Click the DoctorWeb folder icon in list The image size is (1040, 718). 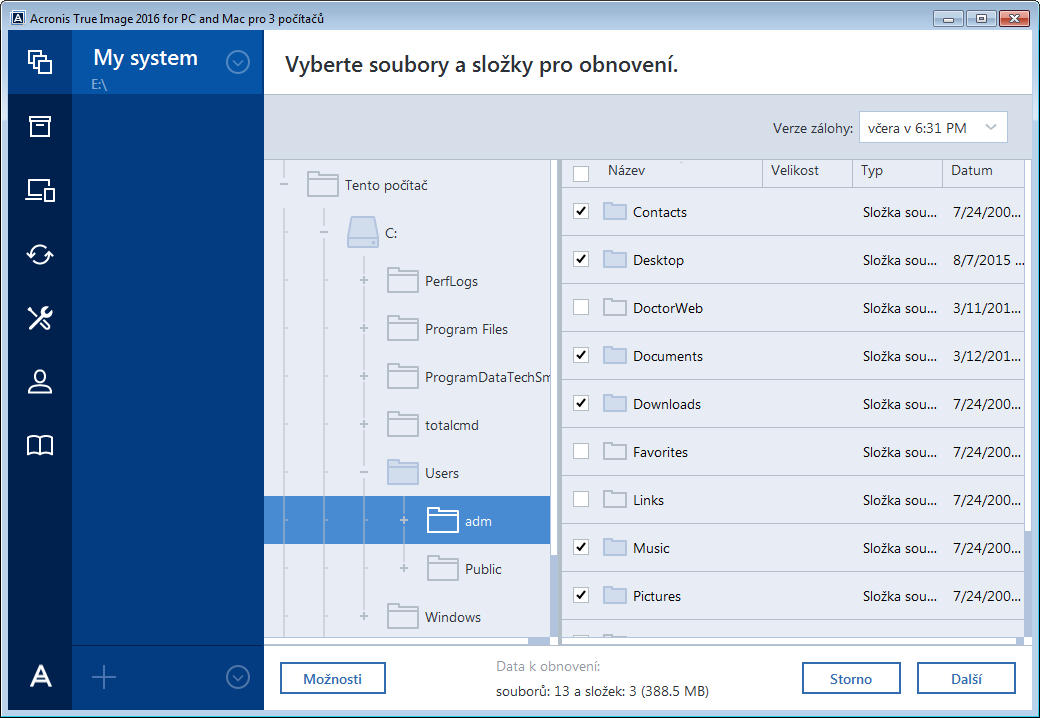615,308
